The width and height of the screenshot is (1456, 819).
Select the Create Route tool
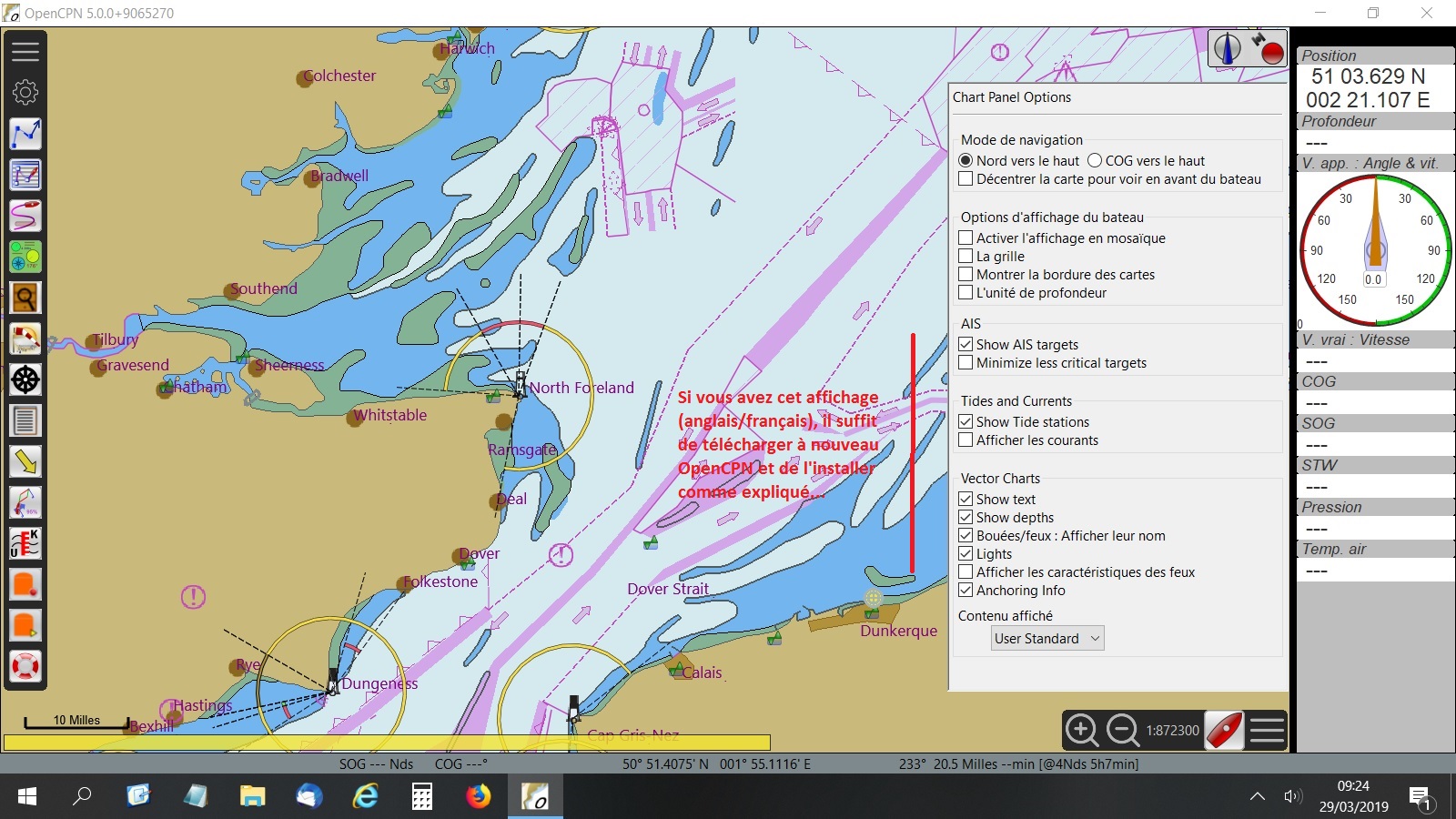25,134
